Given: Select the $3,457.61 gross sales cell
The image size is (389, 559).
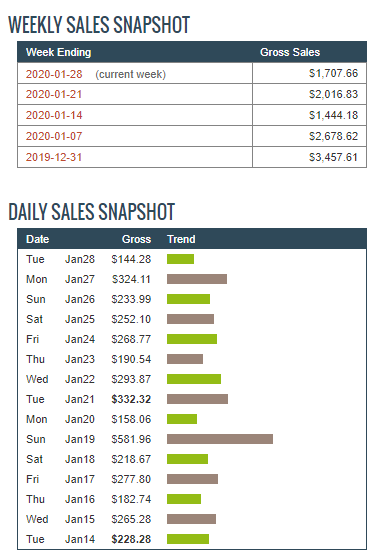Looking at the screenshot, I should 333,157.
